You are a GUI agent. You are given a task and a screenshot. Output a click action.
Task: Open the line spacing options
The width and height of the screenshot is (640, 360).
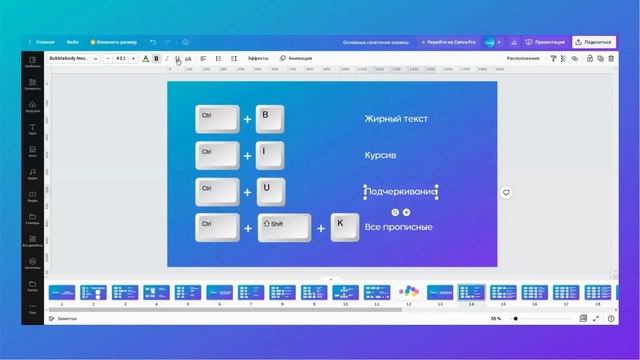tap(234, 59)
